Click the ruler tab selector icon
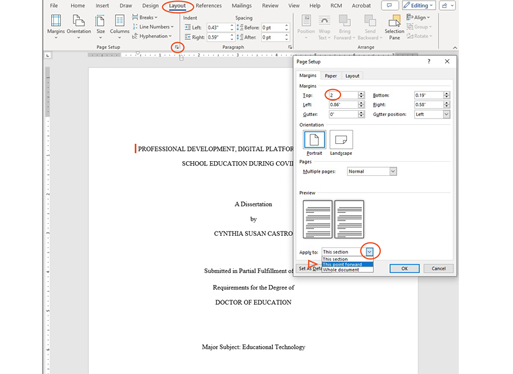The image size is (513, 374). point(48,55)
